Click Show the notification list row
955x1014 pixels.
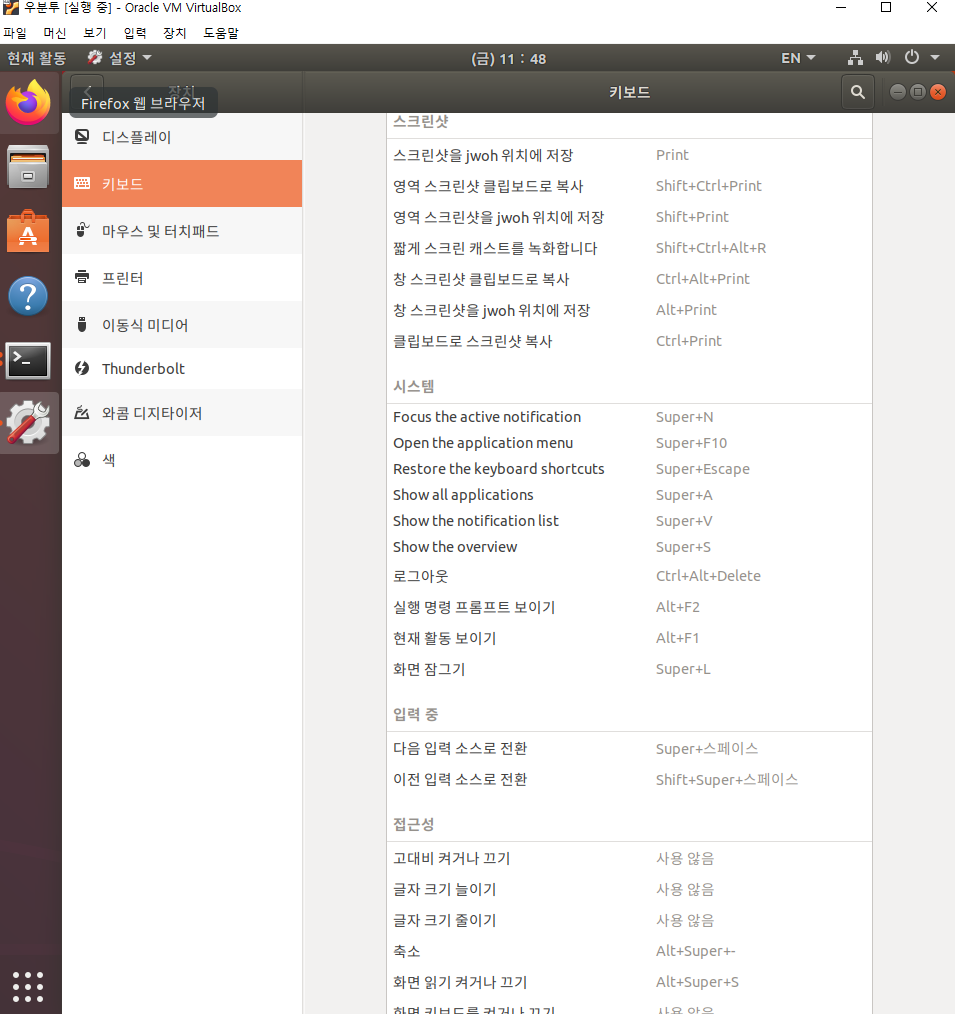click(629, 521)
